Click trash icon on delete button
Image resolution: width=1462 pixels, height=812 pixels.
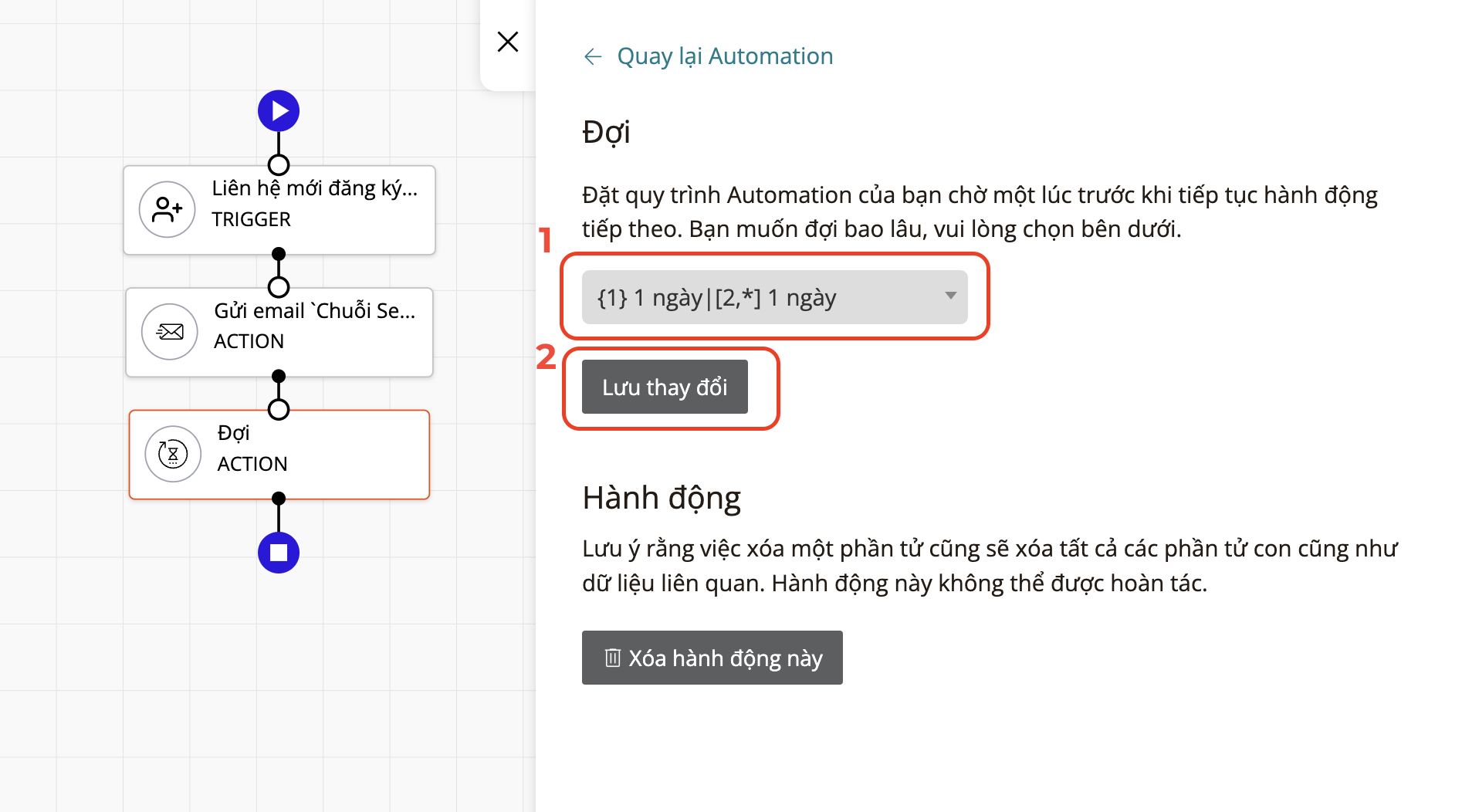click(x=612, y=658)
